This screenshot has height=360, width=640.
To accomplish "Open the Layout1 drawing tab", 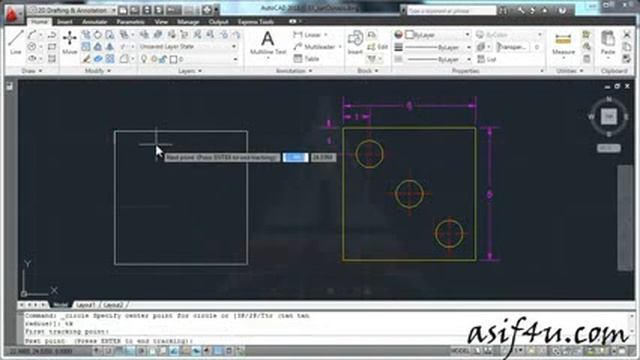I will pos(85,305).
